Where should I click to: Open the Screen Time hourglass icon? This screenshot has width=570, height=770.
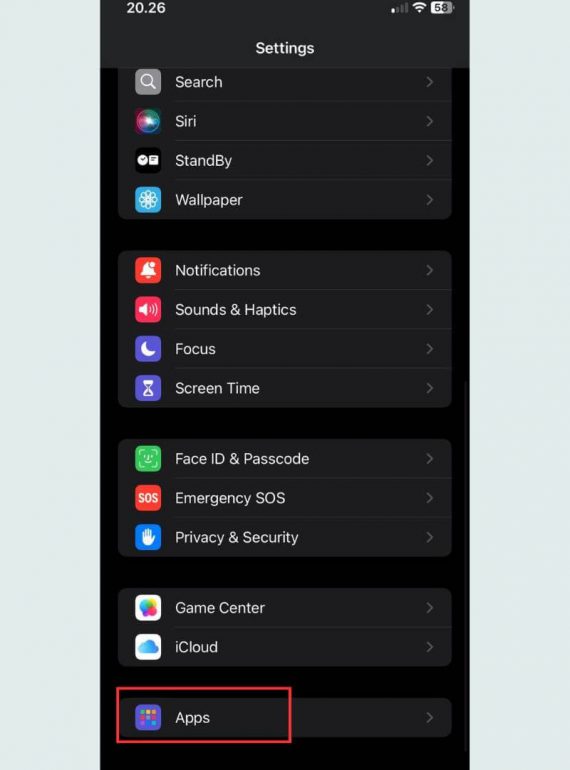click(x=148, y=388)
